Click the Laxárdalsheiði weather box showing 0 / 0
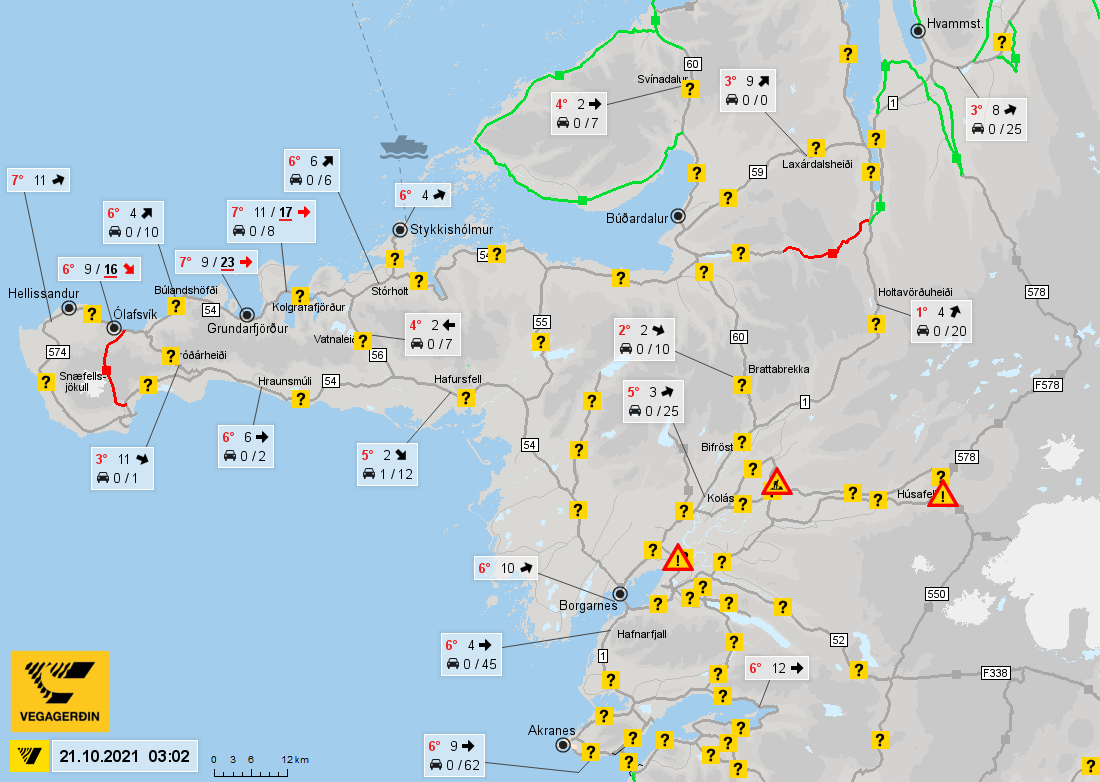Viewport: 1100px width, 782px height. (748, 90)
